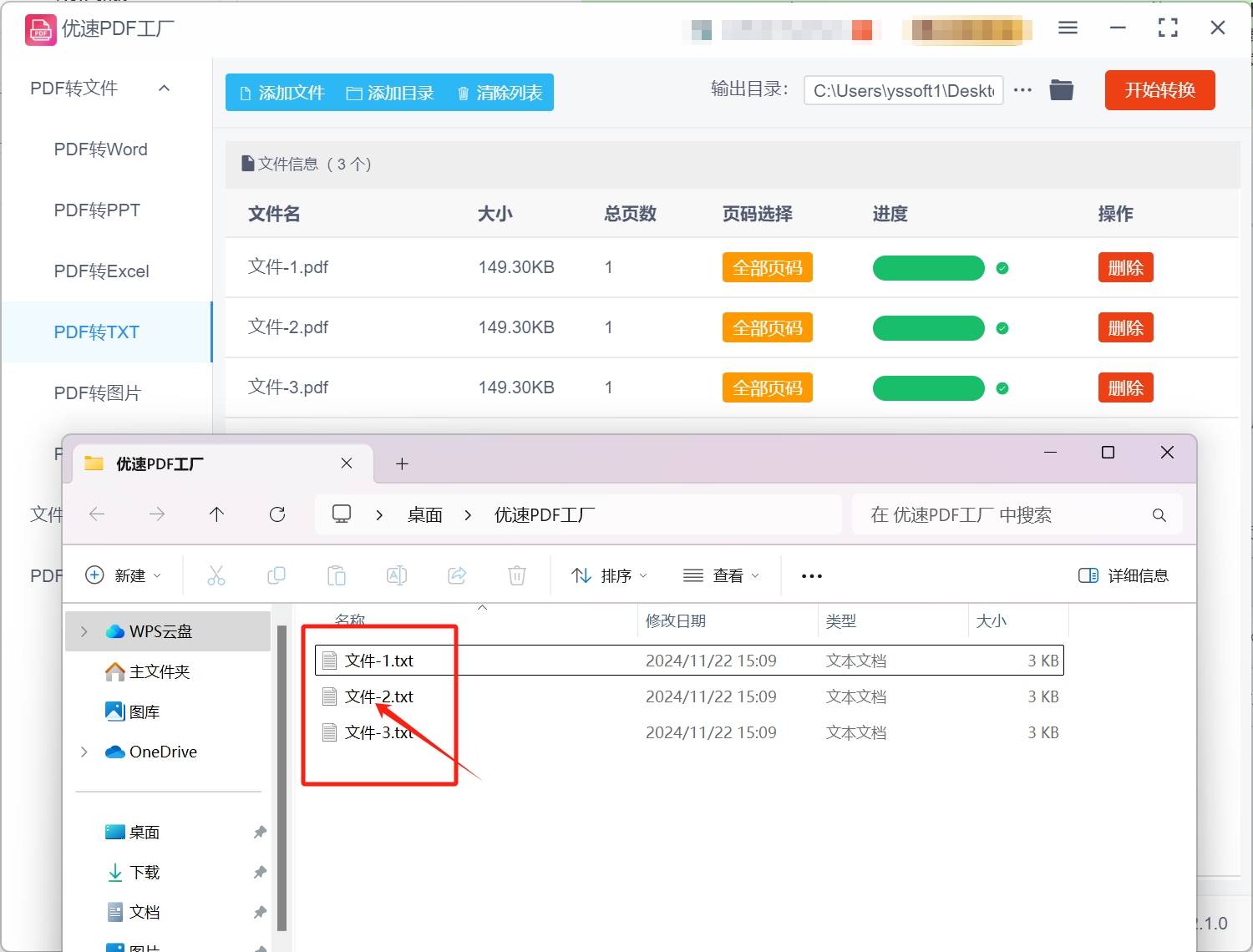Click the Delete trash icon in Explorer
Image resolution: width=1253 pixels, height=952 pixels.
(517, 575)
